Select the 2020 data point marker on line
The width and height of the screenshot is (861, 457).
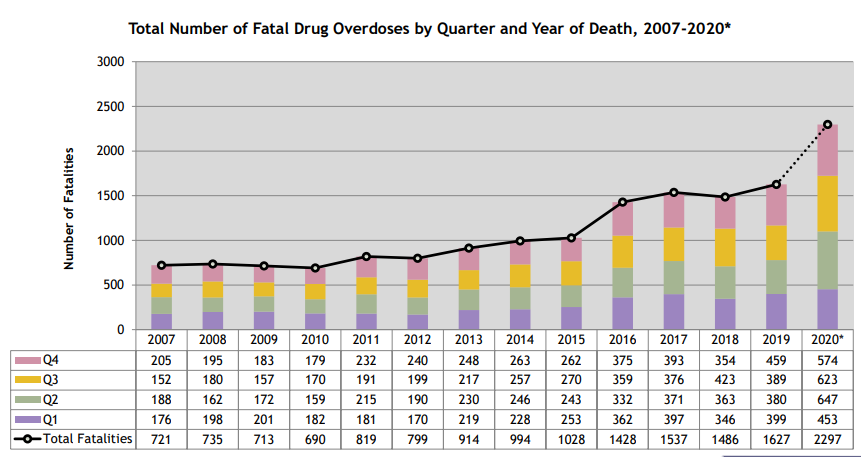tap(827, 124)
